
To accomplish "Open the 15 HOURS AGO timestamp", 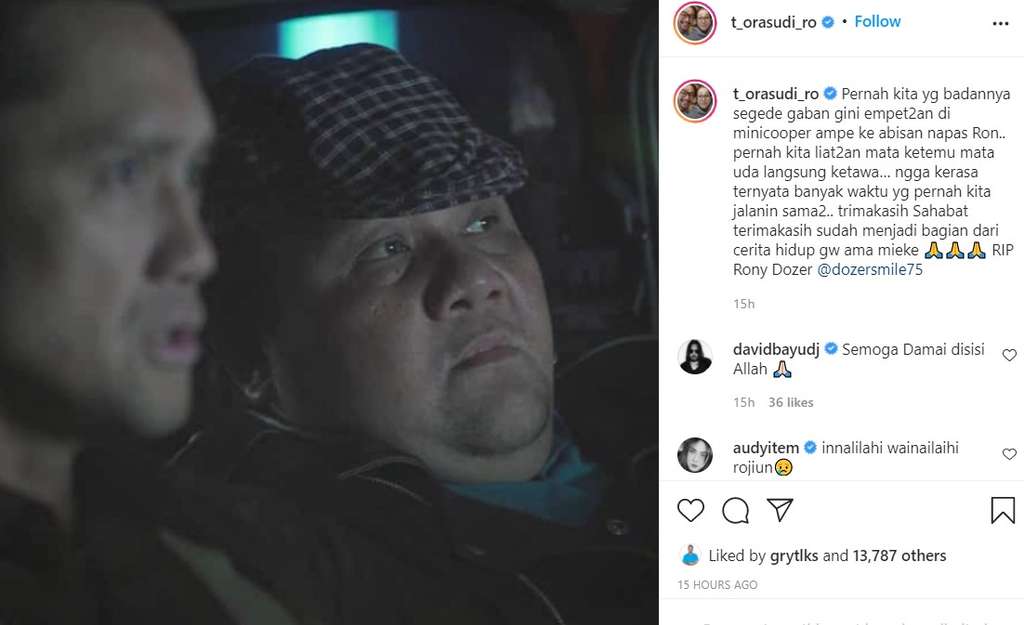I will [717, 585].
